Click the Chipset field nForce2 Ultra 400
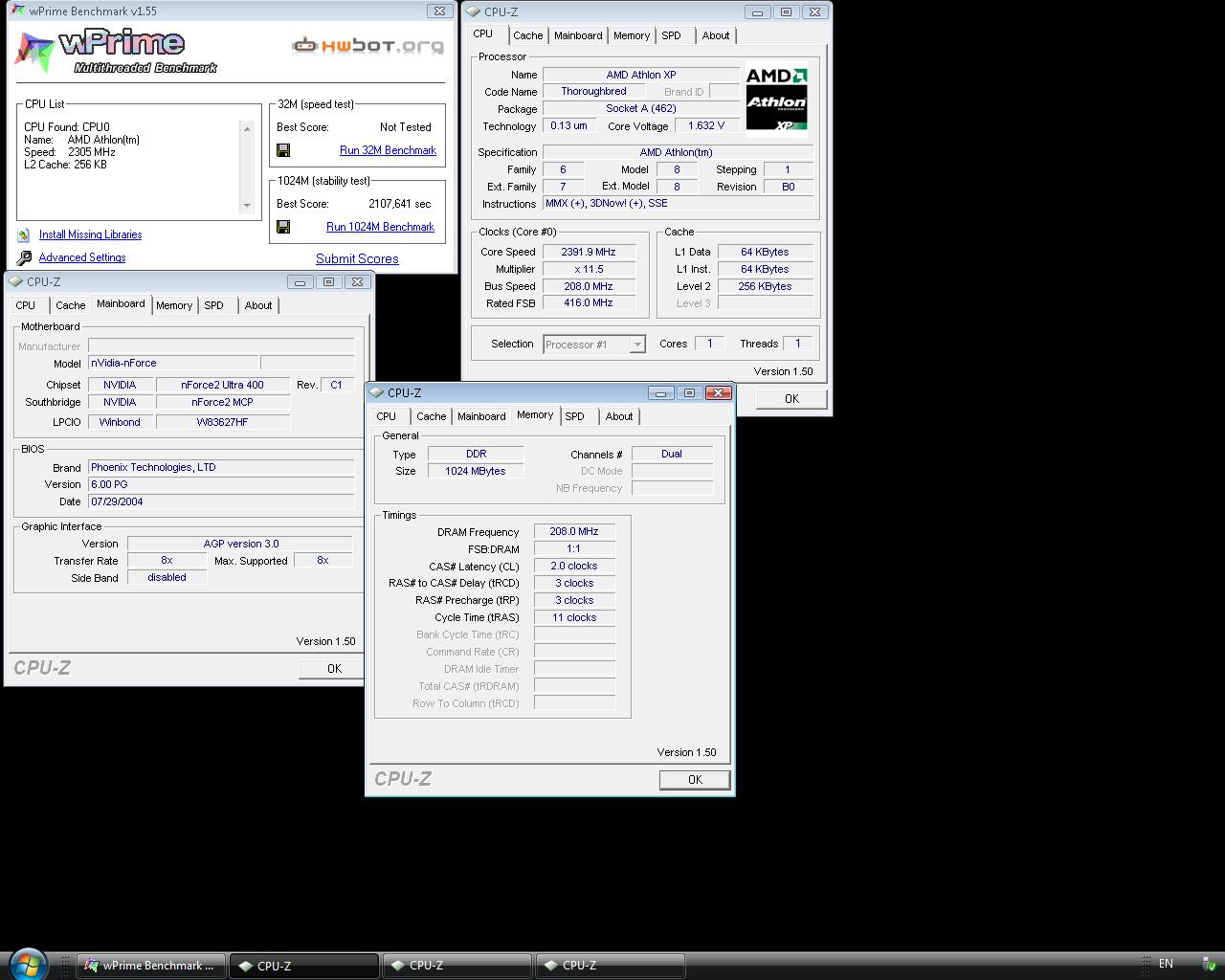Image resolution: width=1225 pixels, height=980 pixels. (222, 385)
